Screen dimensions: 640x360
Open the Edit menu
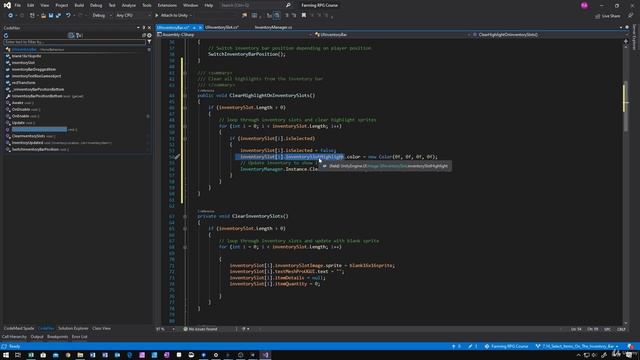click(x=31, y=5)
